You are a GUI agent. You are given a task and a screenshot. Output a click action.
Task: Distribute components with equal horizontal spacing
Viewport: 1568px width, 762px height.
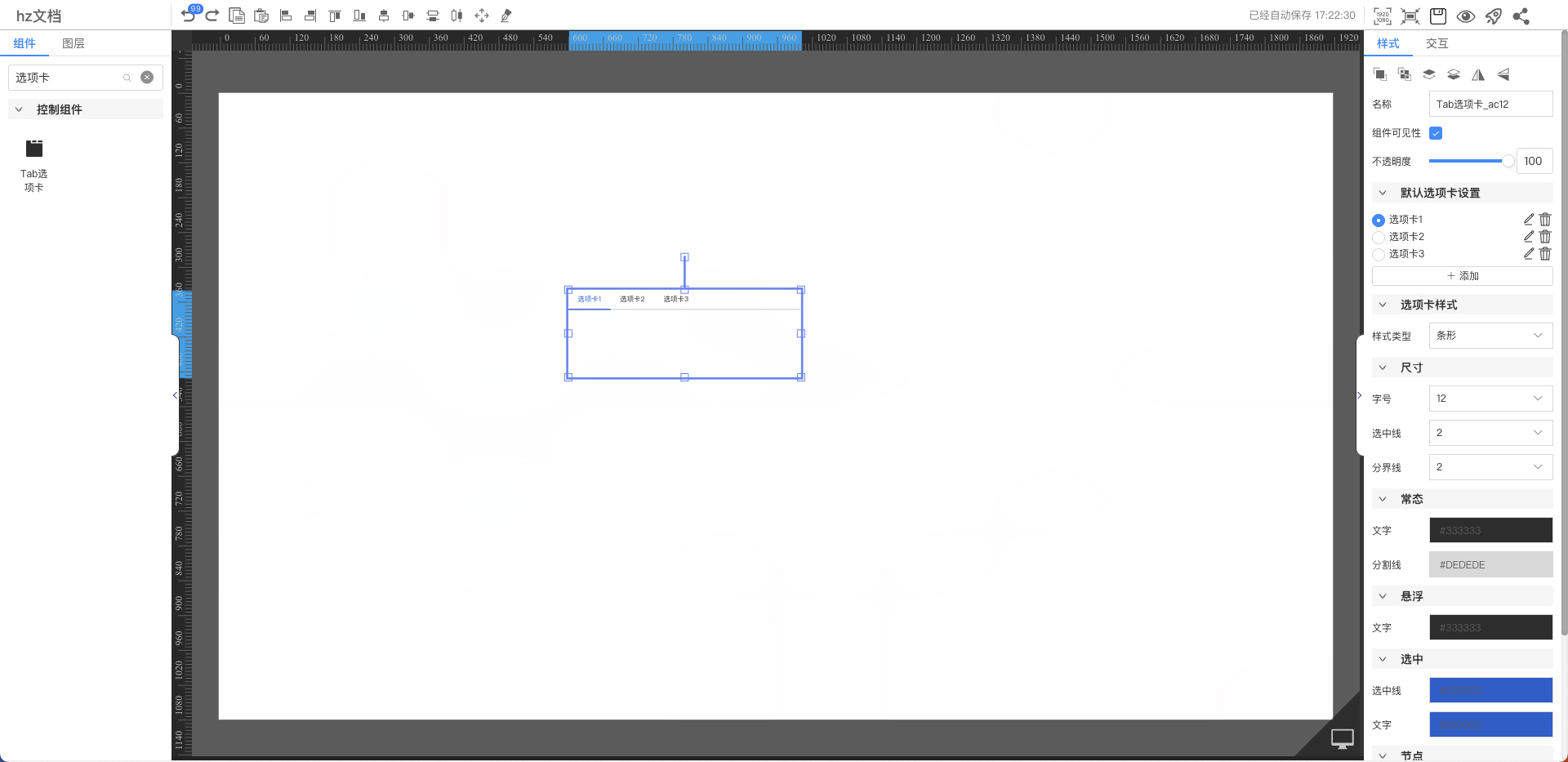457,16
